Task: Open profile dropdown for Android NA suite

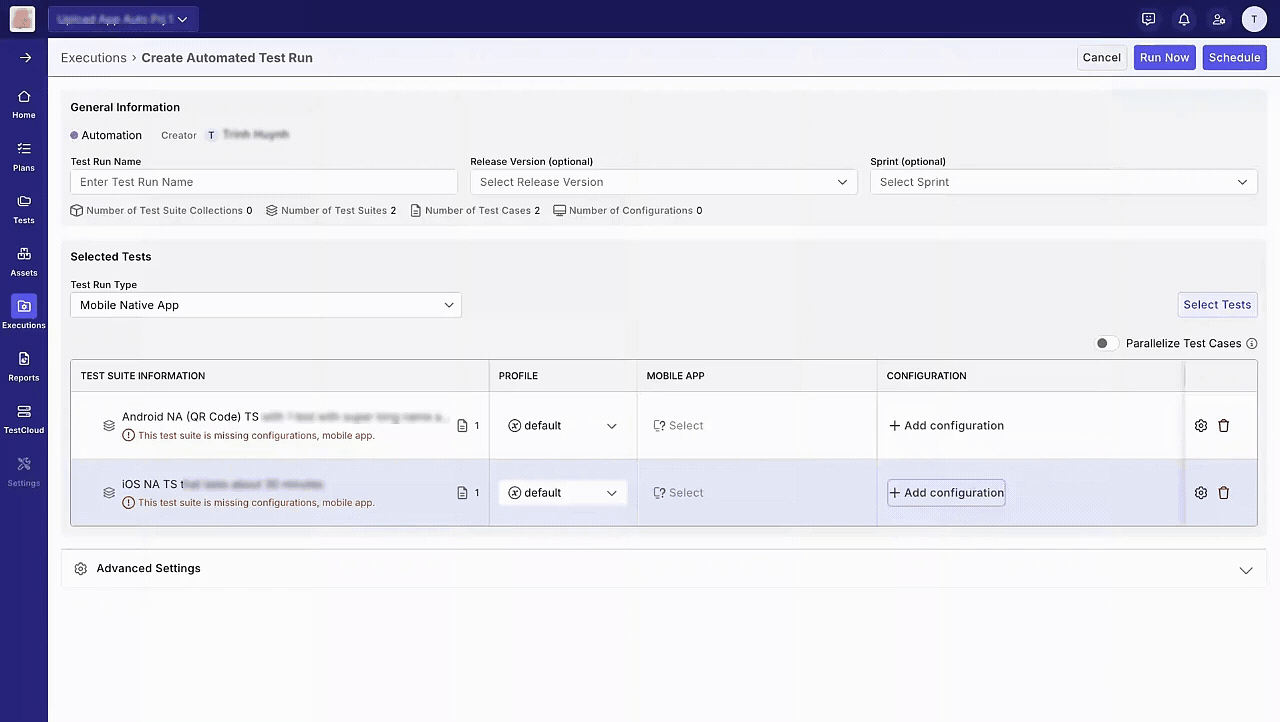Action: click(562, 426)
